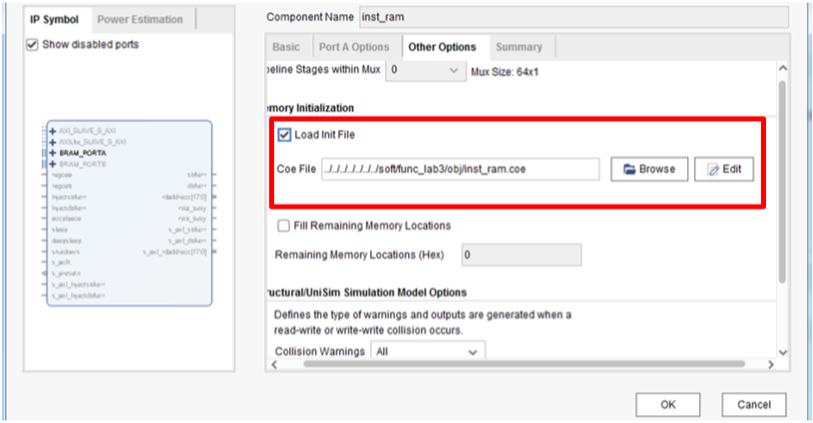The width and height of the screenshot is (813, 423).
Task: Open the Collision Warnings dropdown
Action: pos(427,352)
